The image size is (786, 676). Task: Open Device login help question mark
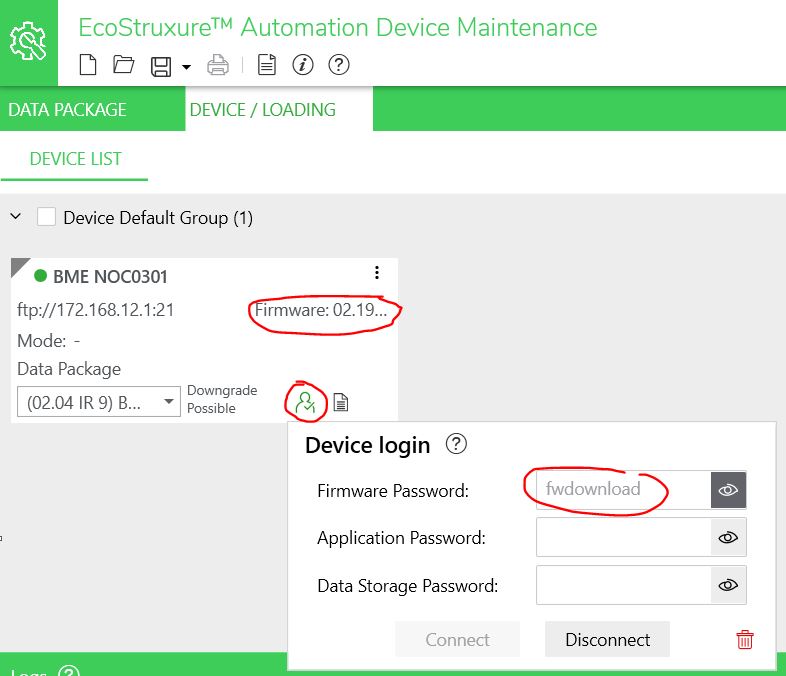[456, 444]
